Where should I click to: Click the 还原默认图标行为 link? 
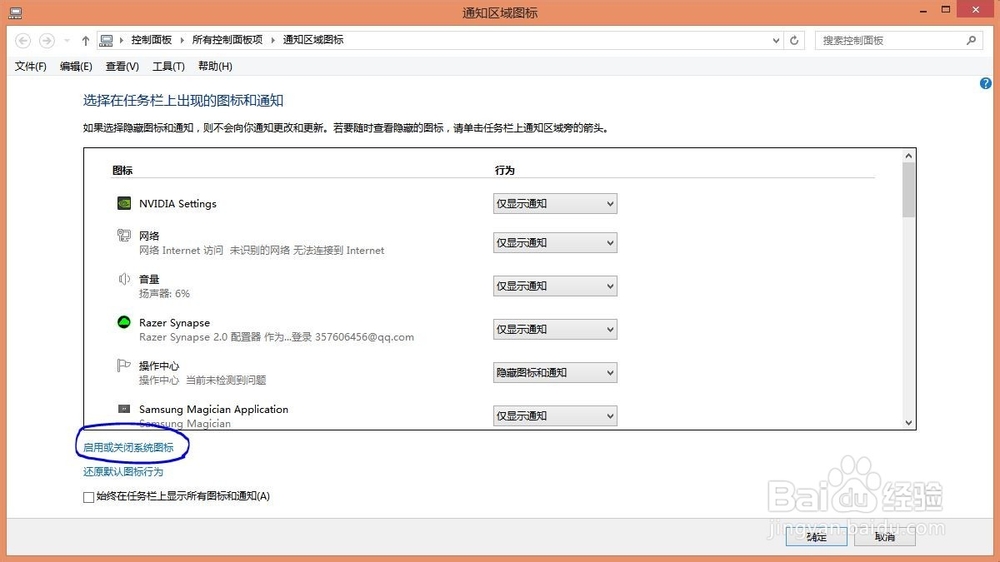123,471
